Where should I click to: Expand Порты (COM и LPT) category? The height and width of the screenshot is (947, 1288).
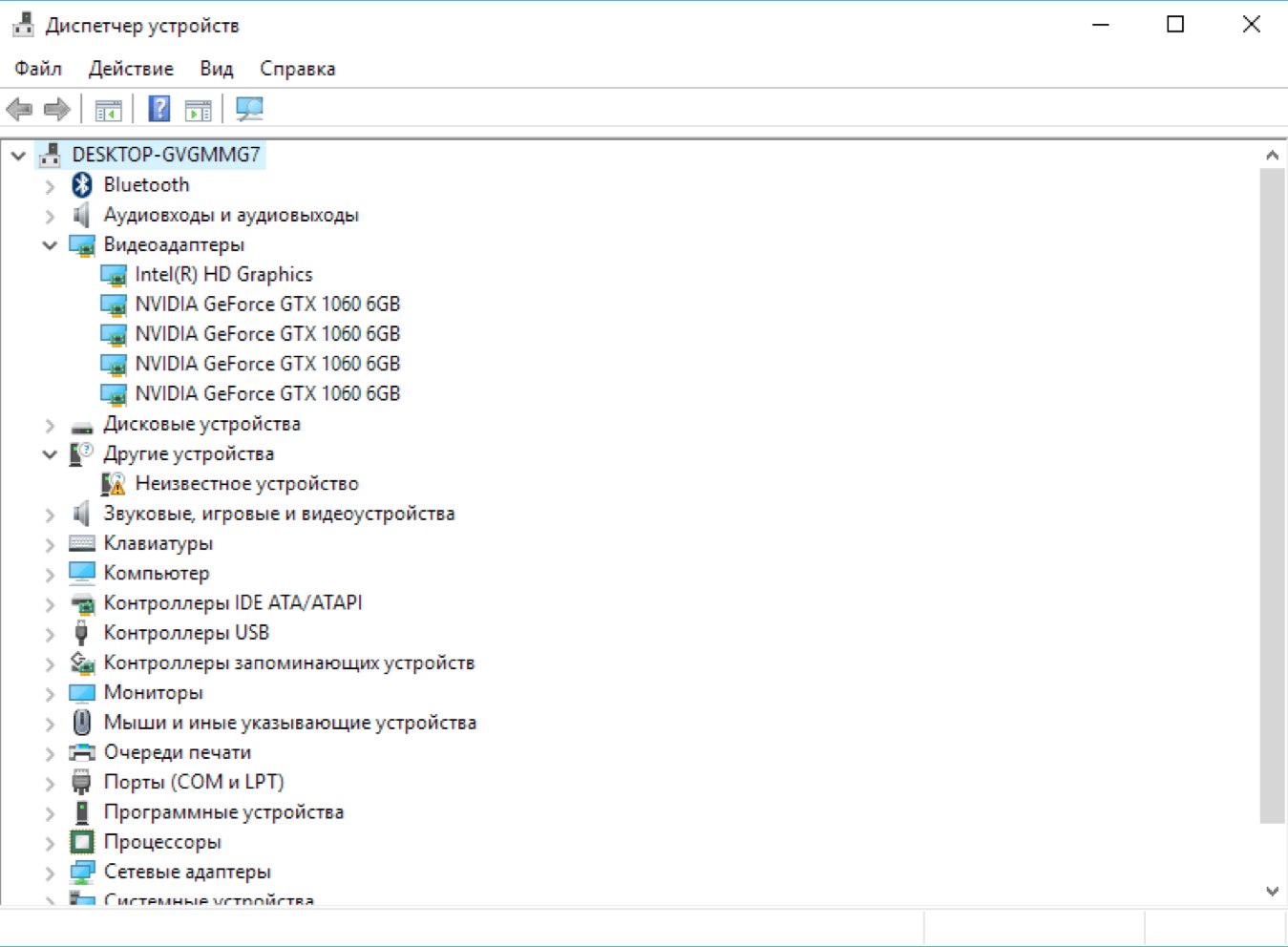50,783
